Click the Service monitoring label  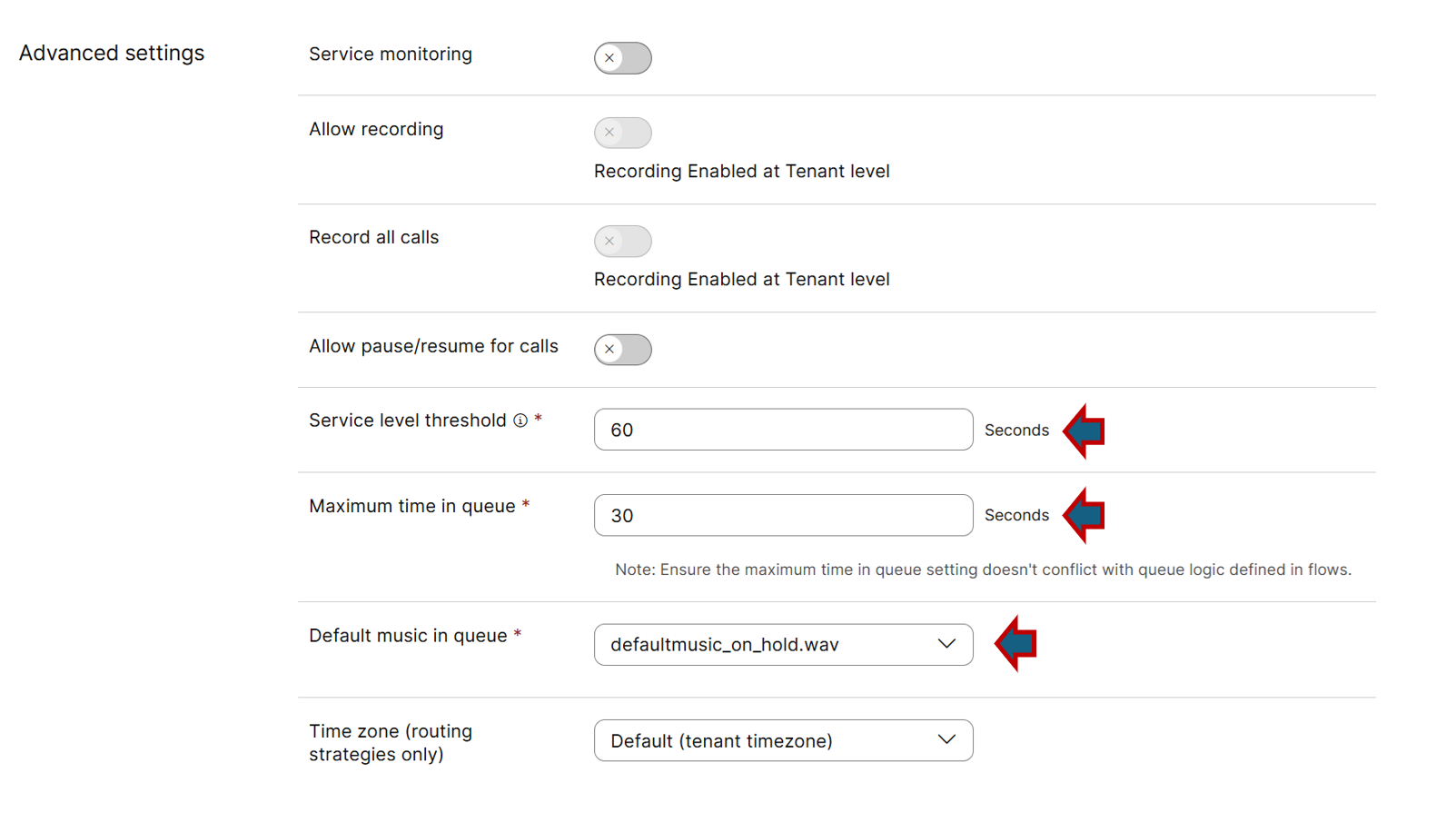[391, 54]
